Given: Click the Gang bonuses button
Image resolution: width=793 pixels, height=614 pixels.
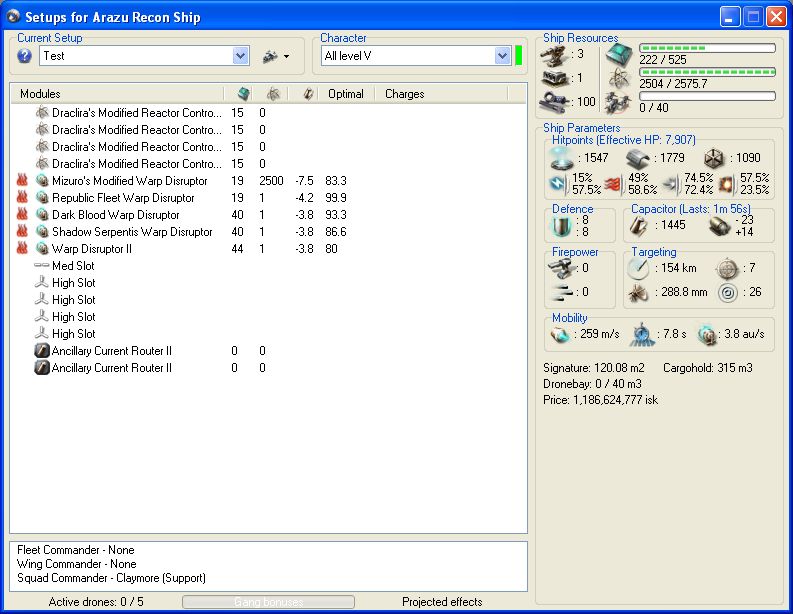Looking at the screenshot, I should [x=269, y=602].
